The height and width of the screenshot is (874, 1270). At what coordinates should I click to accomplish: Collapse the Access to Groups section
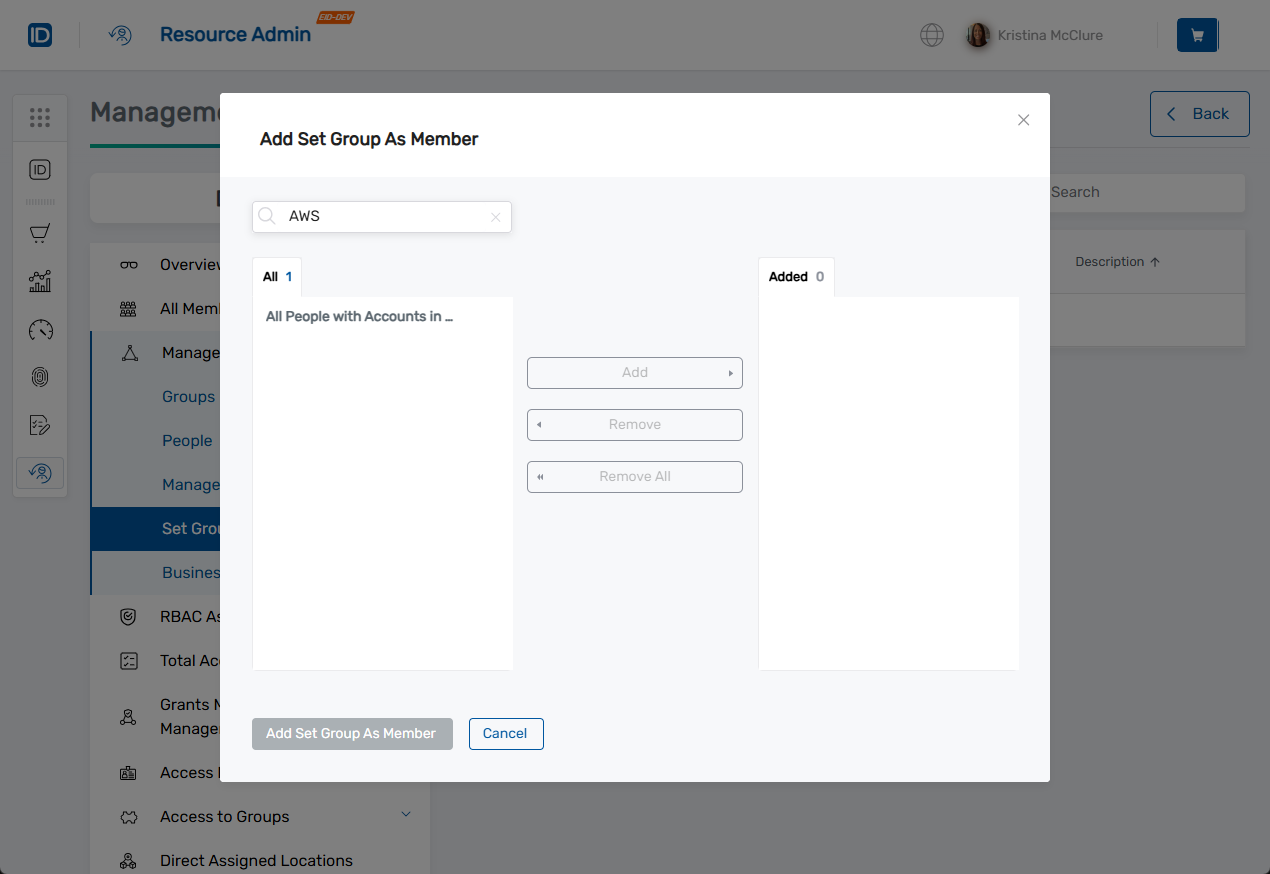(406, 814)
